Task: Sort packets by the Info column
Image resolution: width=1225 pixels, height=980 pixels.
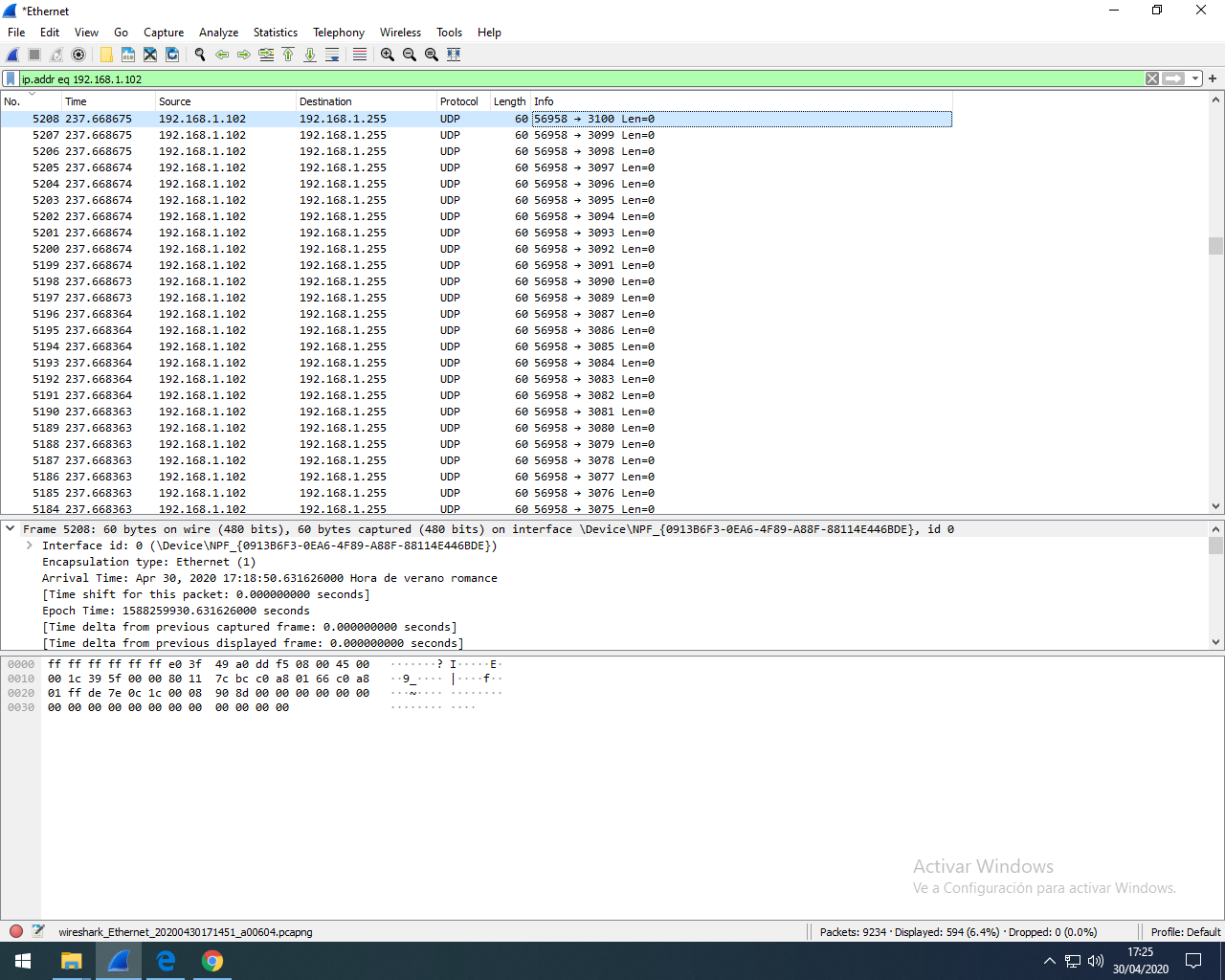Action: (x=741, y=101)
